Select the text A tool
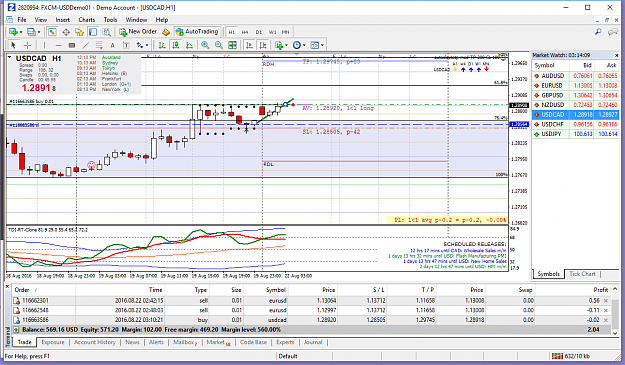 [x=112, y=45]
